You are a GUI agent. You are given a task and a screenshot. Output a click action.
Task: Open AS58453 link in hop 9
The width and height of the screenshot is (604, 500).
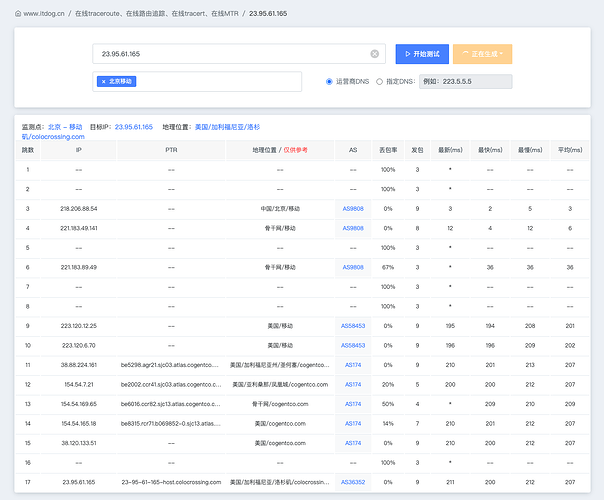353,326
